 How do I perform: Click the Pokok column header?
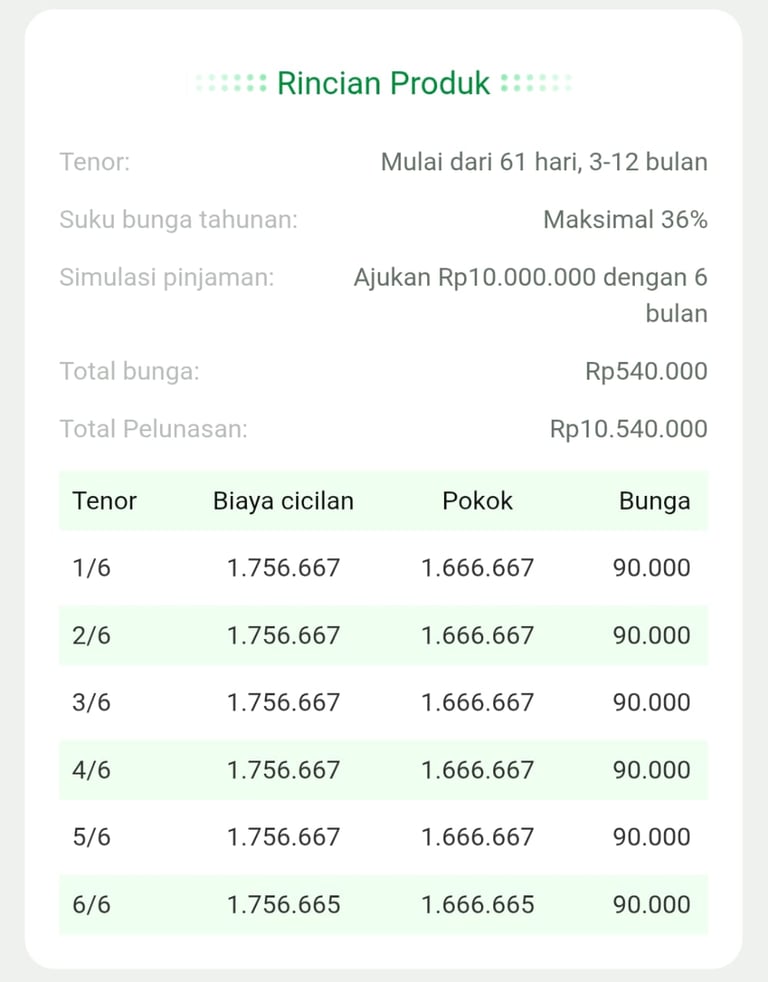tap(477, 501)
